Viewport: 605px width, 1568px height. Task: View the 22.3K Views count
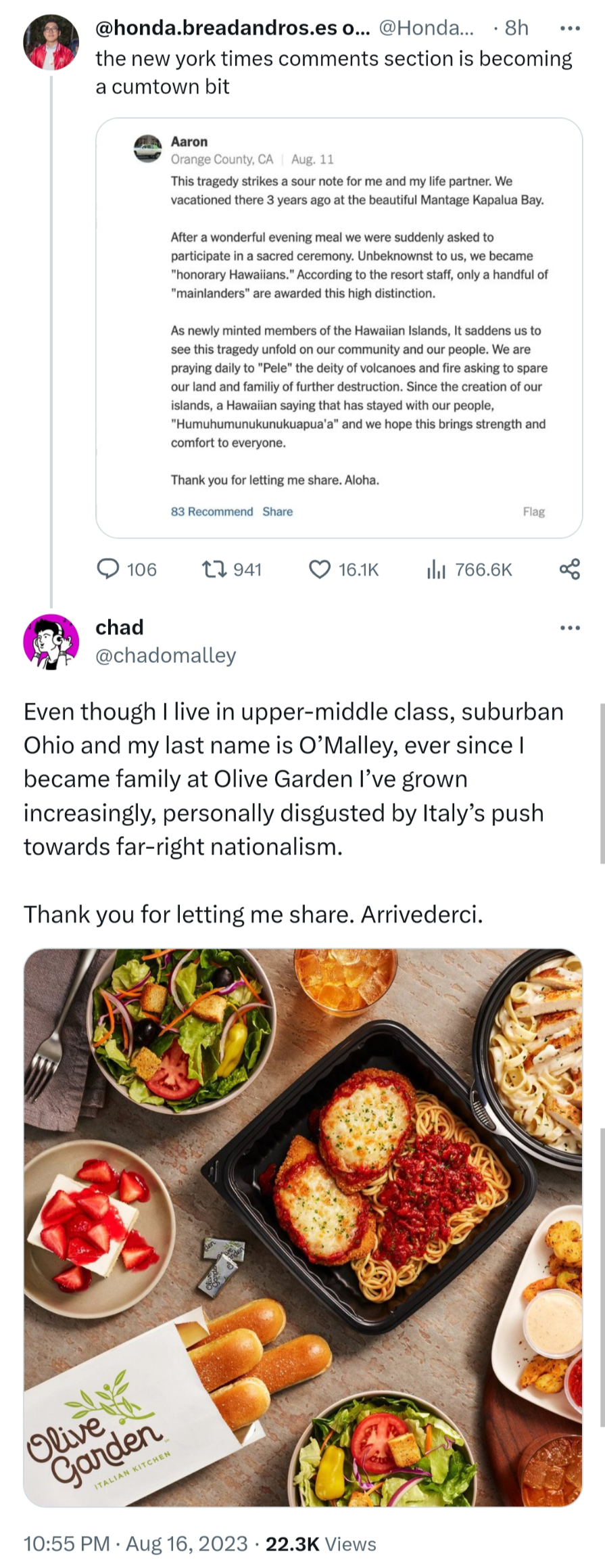click(320, 1544)
